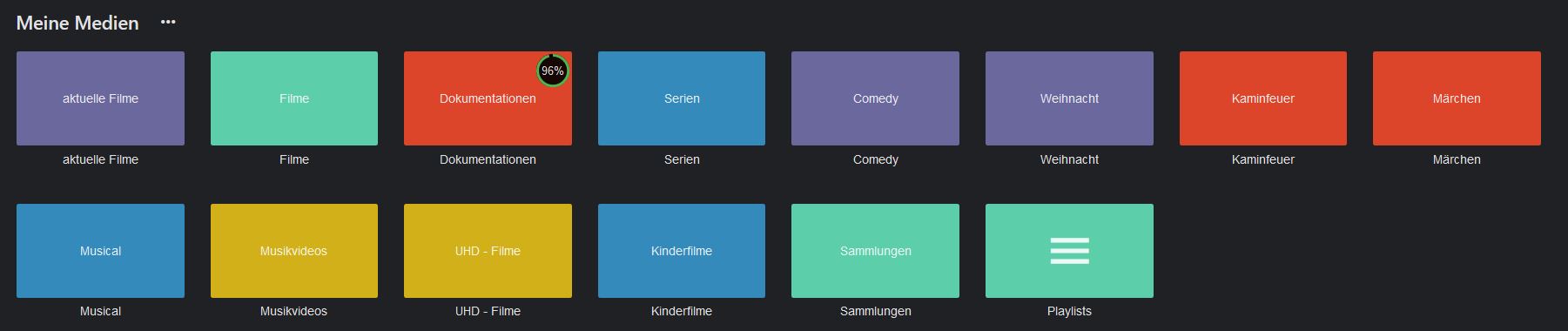This screenshot has width=1568, height=331.
Task: Open the Kinderfilme library tile
Action: (682, 251)
